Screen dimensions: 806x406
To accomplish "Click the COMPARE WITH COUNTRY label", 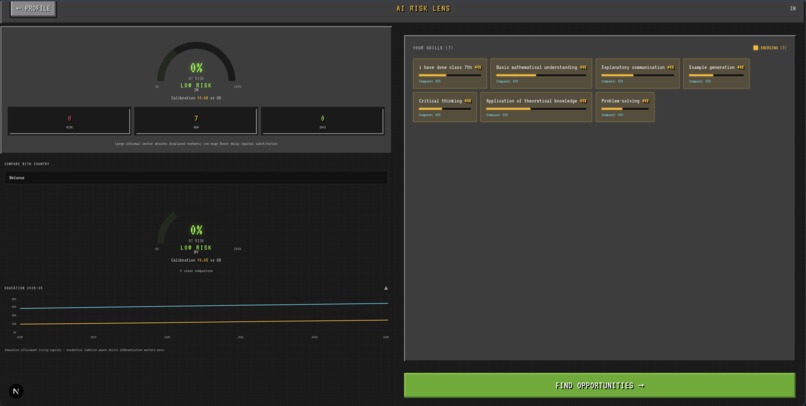I will (27, 164).
